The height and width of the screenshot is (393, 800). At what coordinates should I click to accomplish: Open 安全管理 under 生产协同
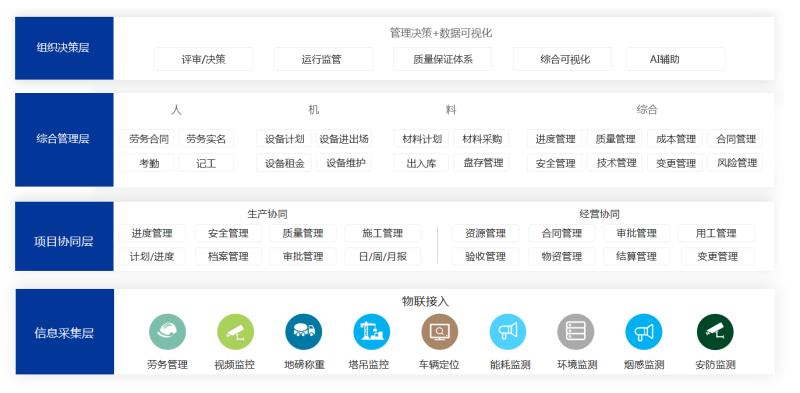pyautogui.click(x=228, y=233)
